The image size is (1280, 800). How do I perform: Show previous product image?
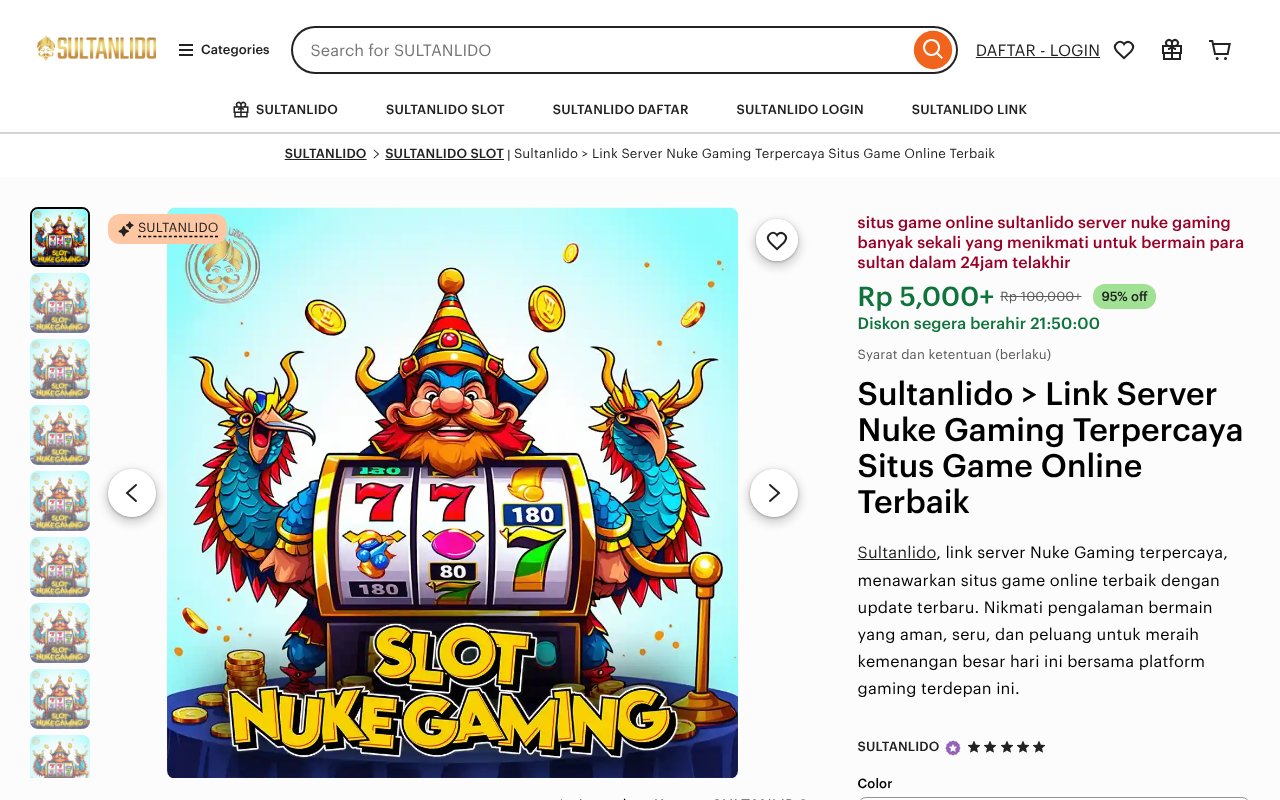(132, 493)
